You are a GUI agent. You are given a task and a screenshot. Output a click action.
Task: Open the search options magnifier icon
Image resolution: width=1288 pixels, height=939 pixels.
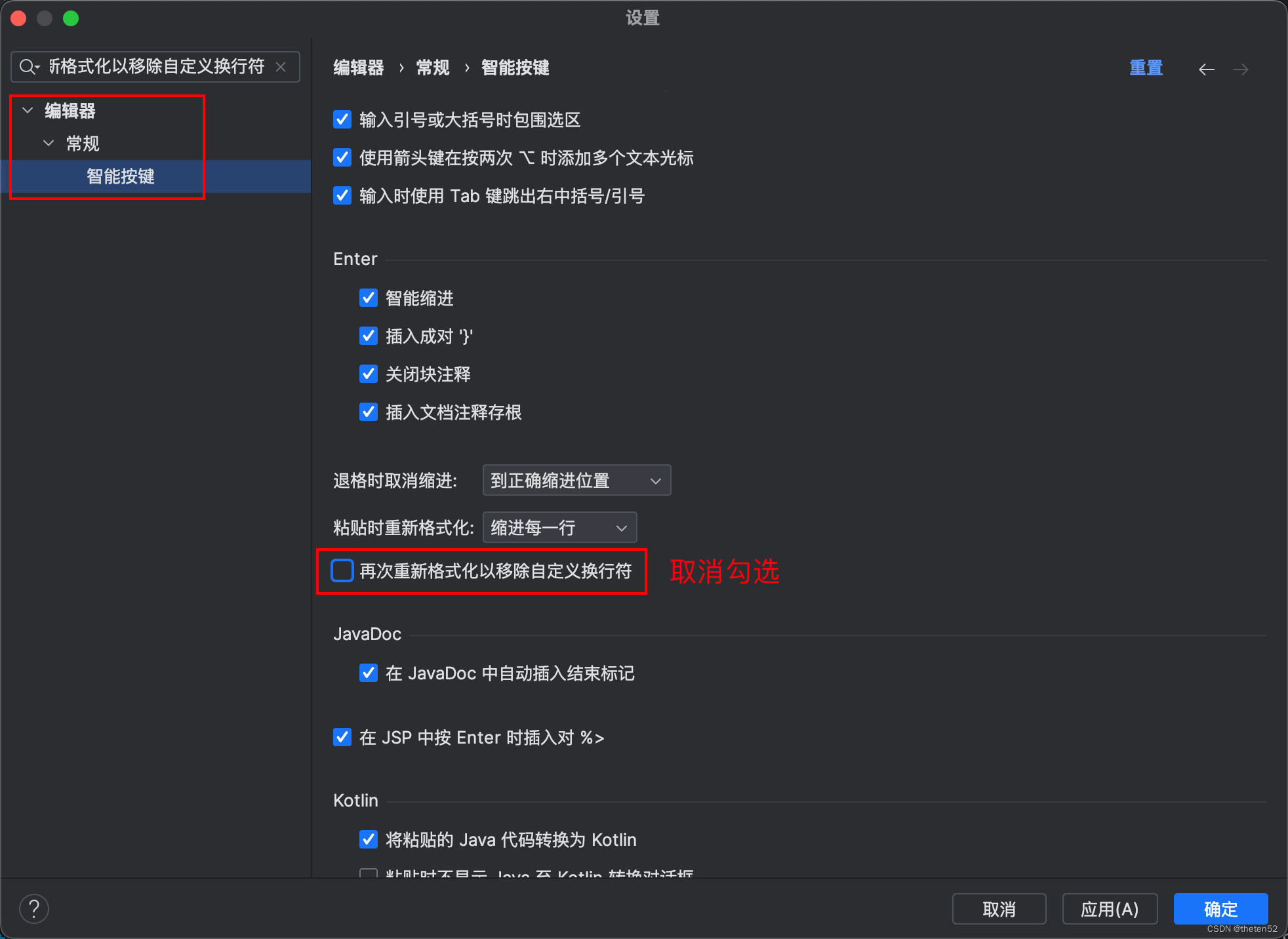point(29,66)
